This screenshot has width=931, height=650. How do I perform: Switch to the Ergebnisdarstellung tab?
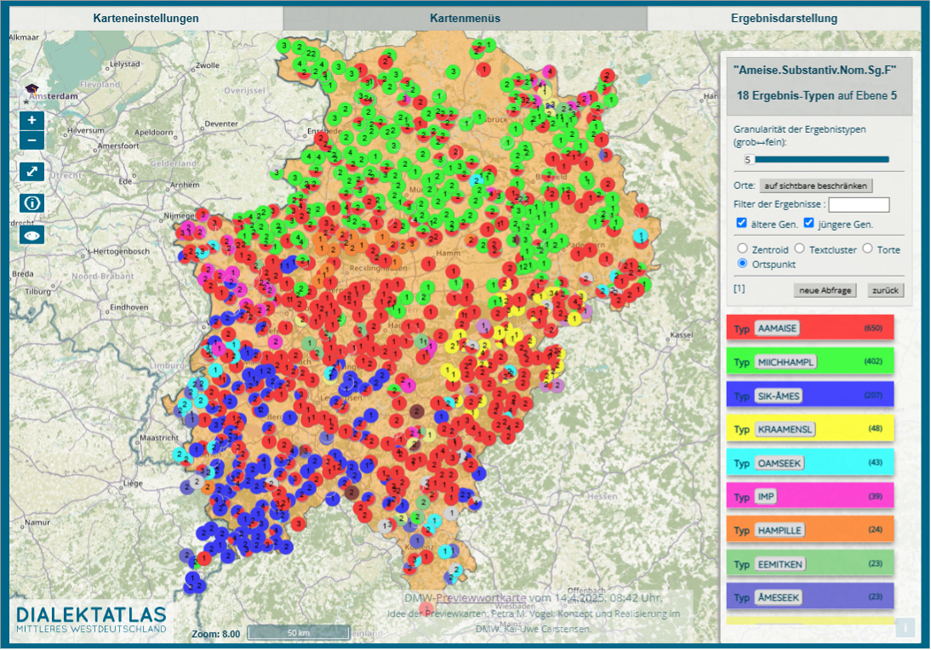784,18
